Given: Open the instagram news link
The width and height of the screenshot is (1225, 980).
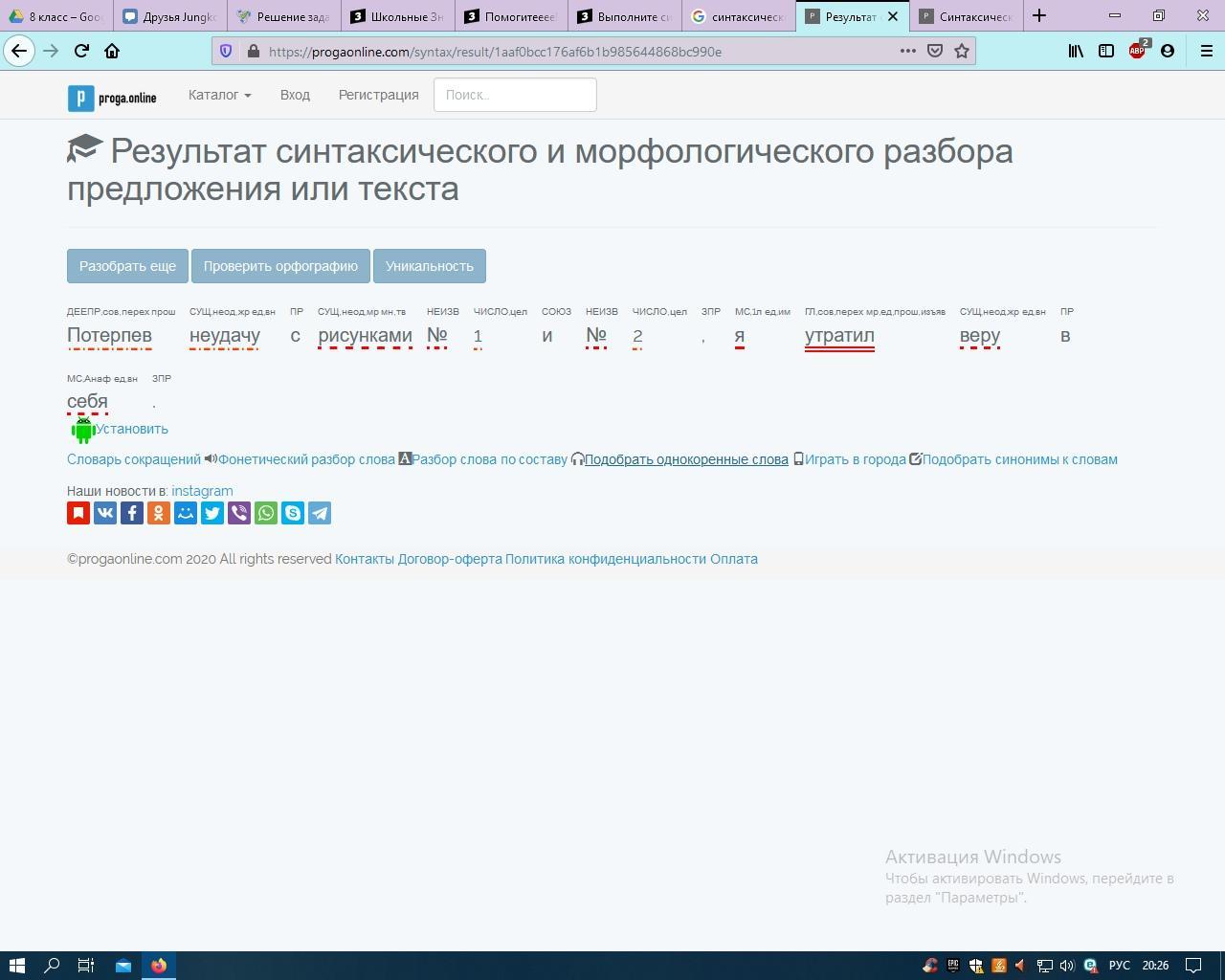Looking at the screenshot, I should click(202, 491).
